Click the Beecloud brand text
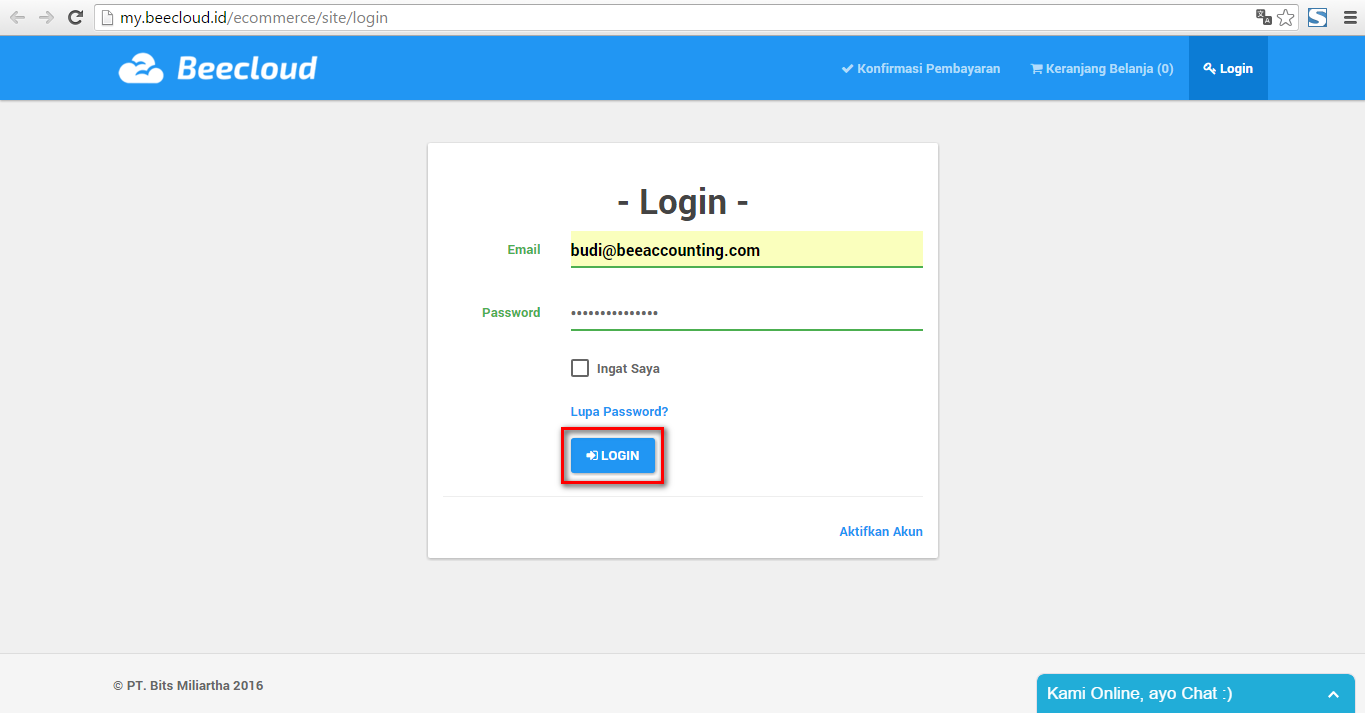1365x713 pixels. coord(247,68)
